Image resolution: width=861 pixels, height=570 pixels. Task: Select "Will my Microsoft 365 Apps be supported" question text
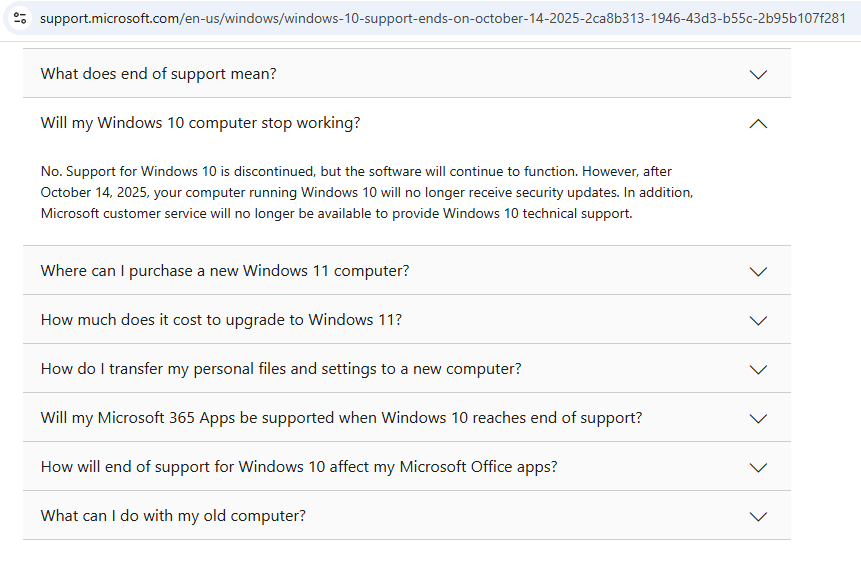coord(341,418)
